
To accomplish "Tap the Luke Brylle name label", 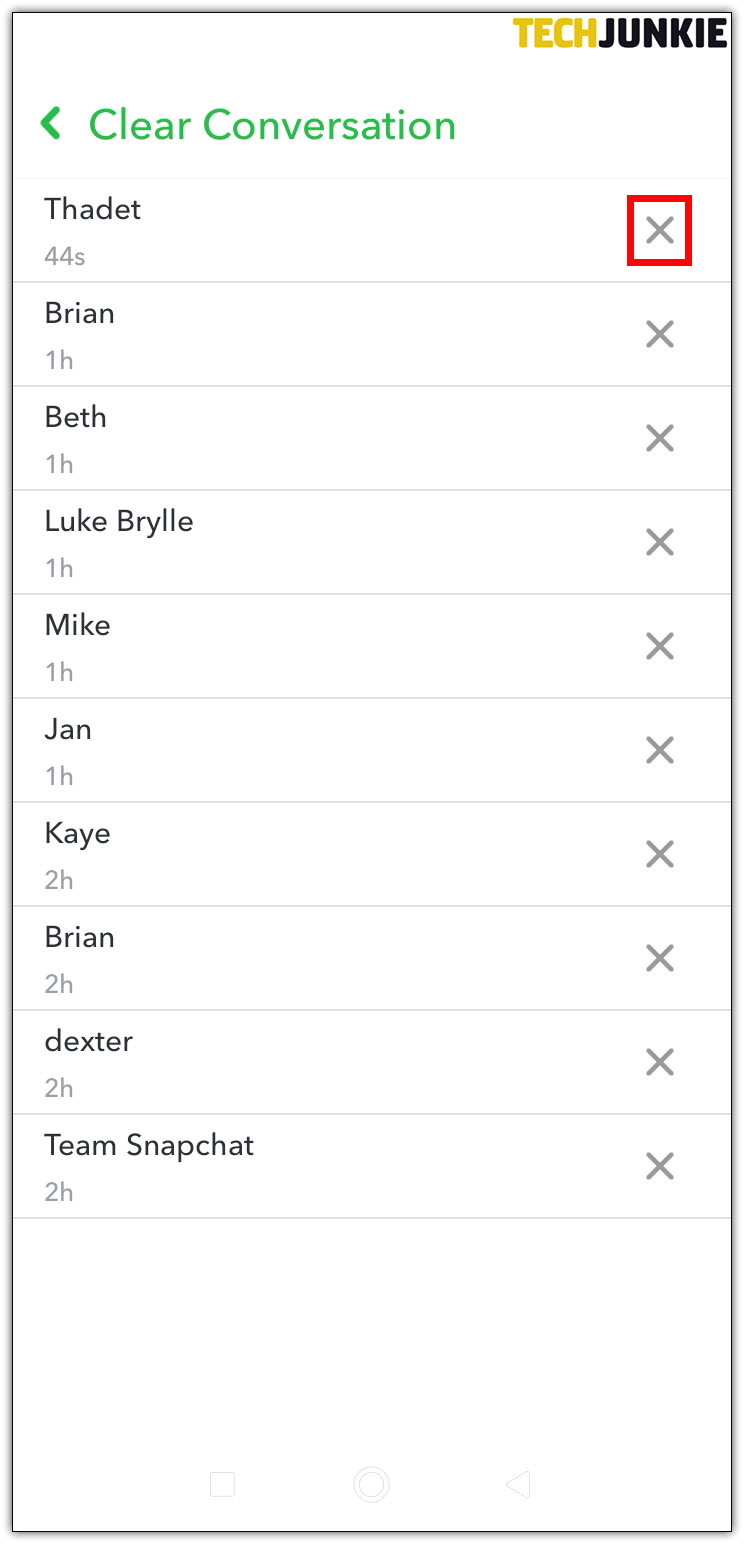I will (x=118, y=521).
